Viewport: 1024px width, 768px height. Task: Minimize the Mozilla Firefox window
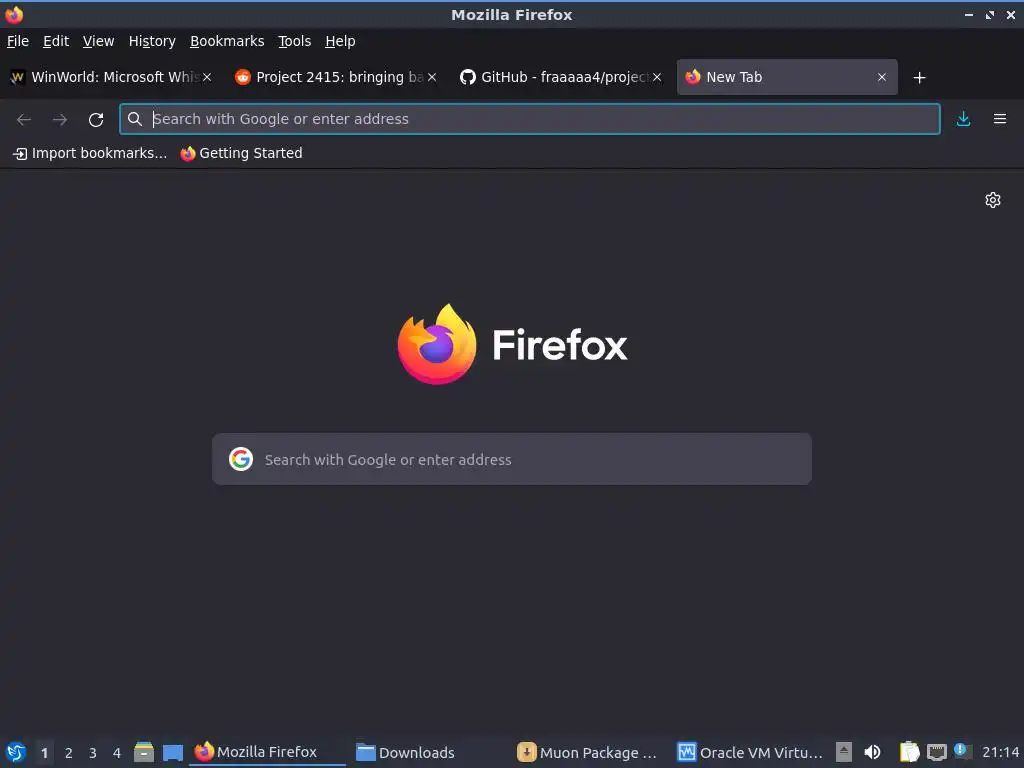coord(969,14)
